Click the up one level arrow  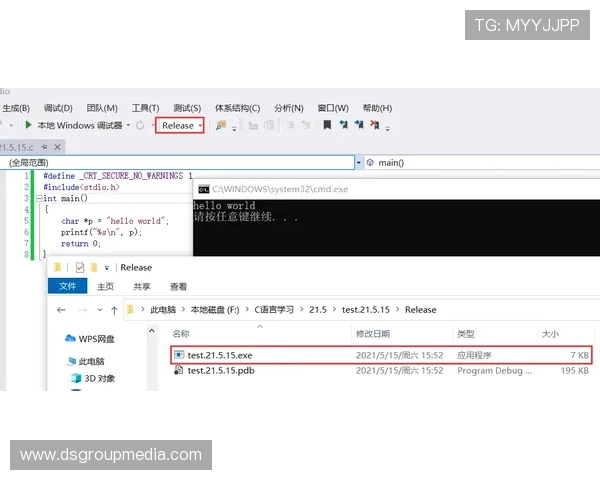(x=114, y=310)
